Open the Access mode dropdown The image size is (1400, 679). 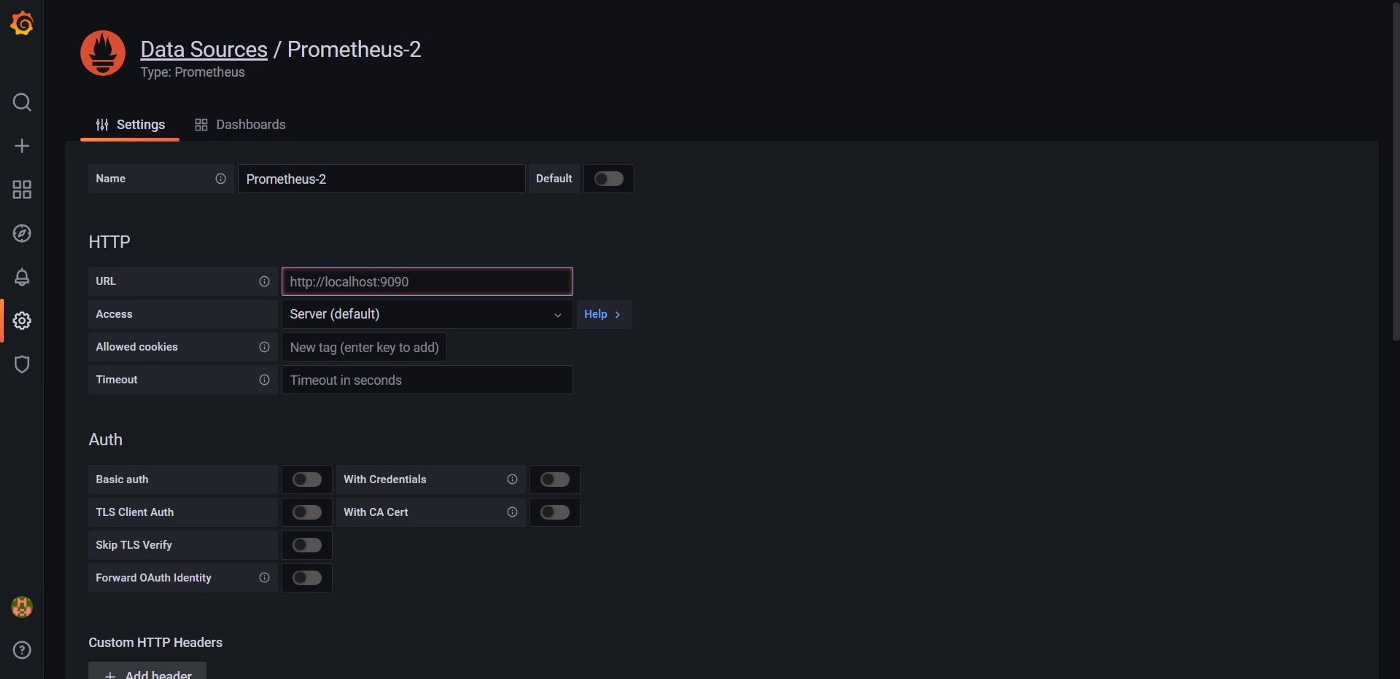[x=427, y=314]
